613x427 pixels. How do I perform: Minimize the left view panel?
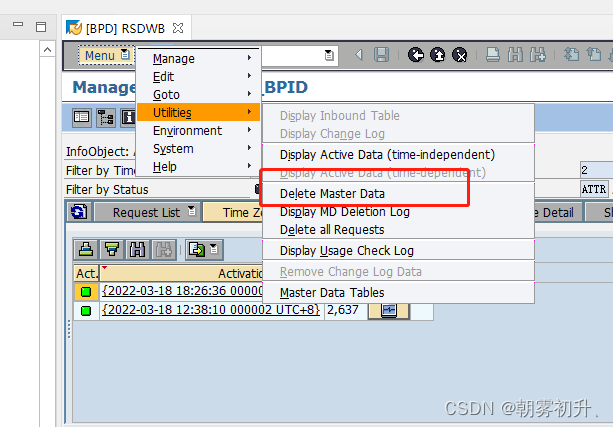[18, 24]
